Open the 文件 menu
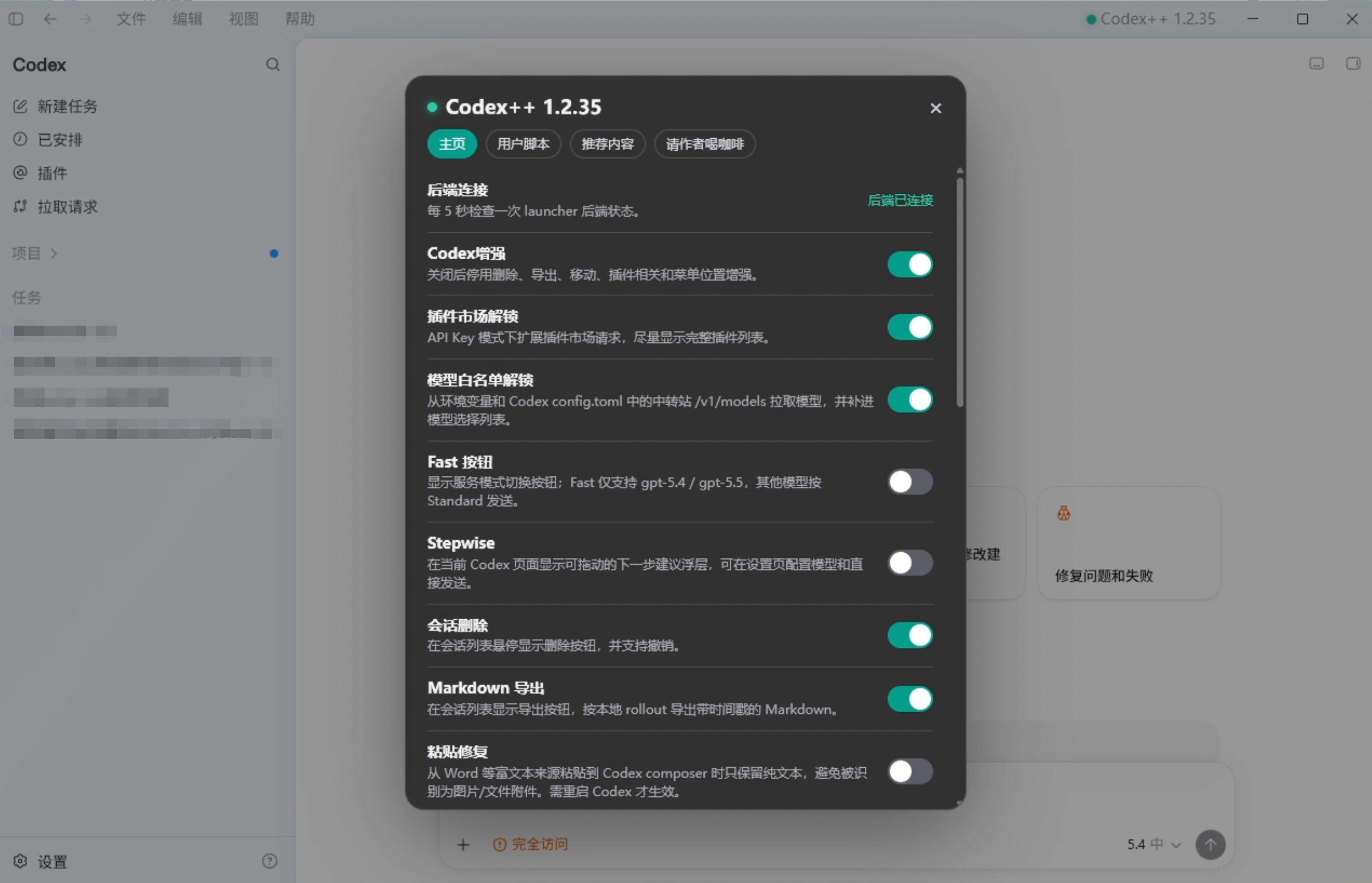 click(x=131, y=19)
